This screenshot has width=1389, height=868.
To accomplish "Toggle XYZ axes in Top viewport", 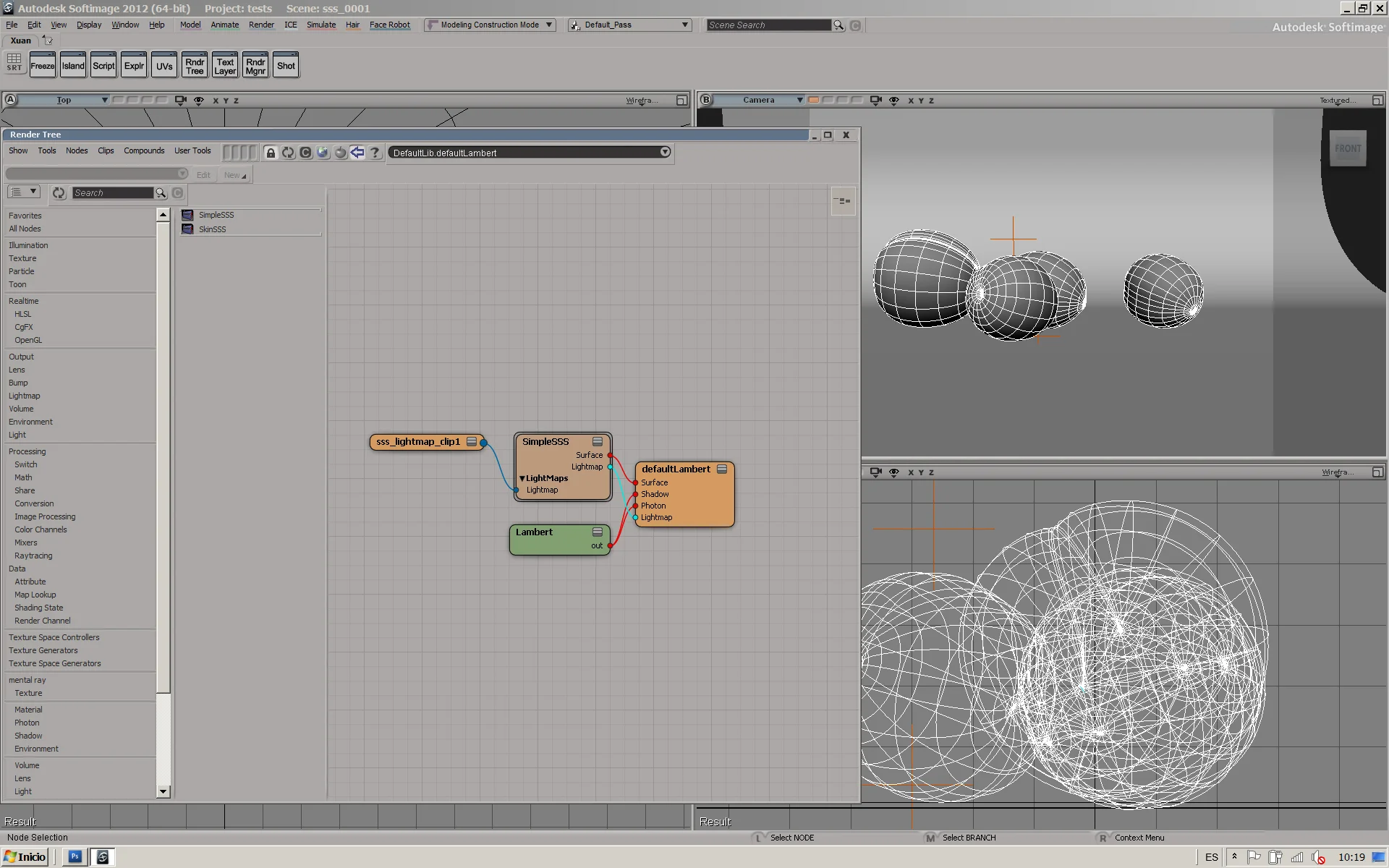I will (226, 101).
